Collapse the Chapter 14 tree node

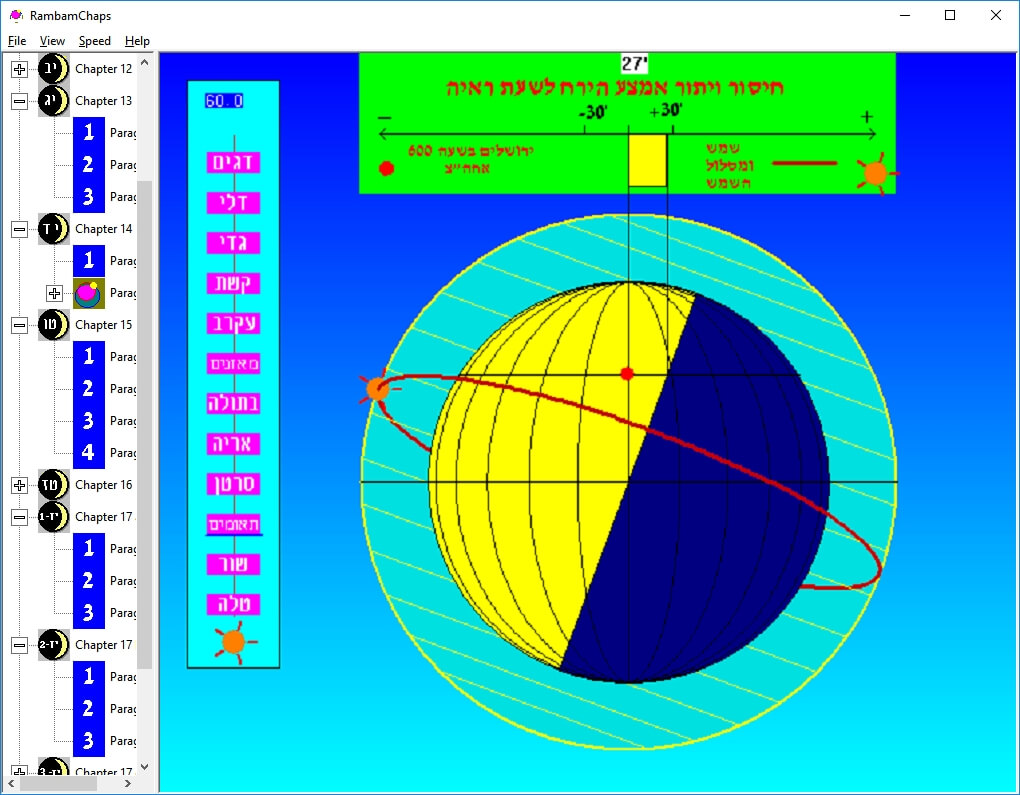[20, 229]
